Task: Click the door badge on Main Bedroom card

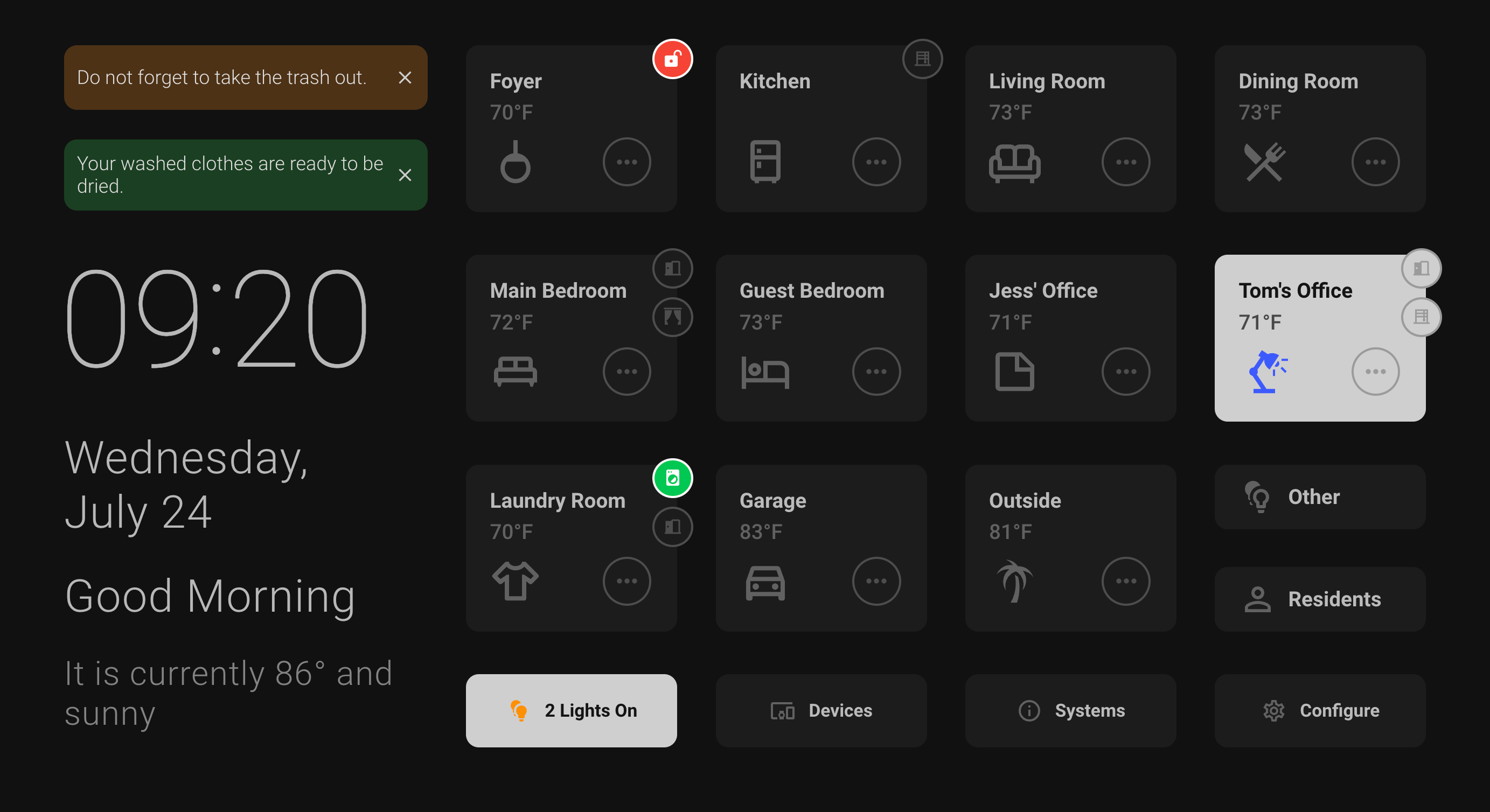Action: click(x=672, y=268)
